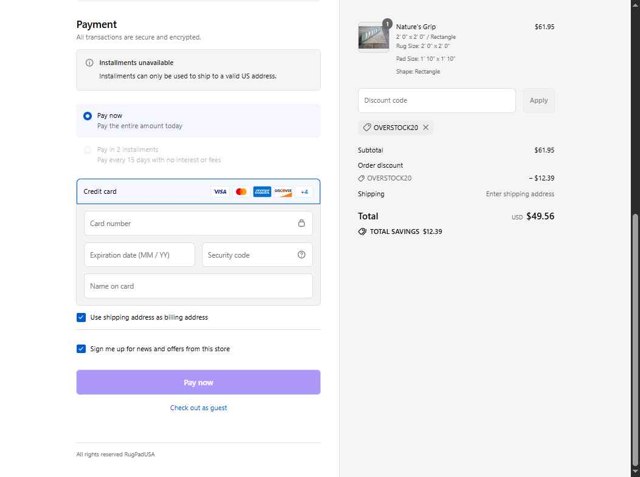The height and width of the screenshot is (477, 640).
Task: Focus the Security code field
Action: pos(257,255)
